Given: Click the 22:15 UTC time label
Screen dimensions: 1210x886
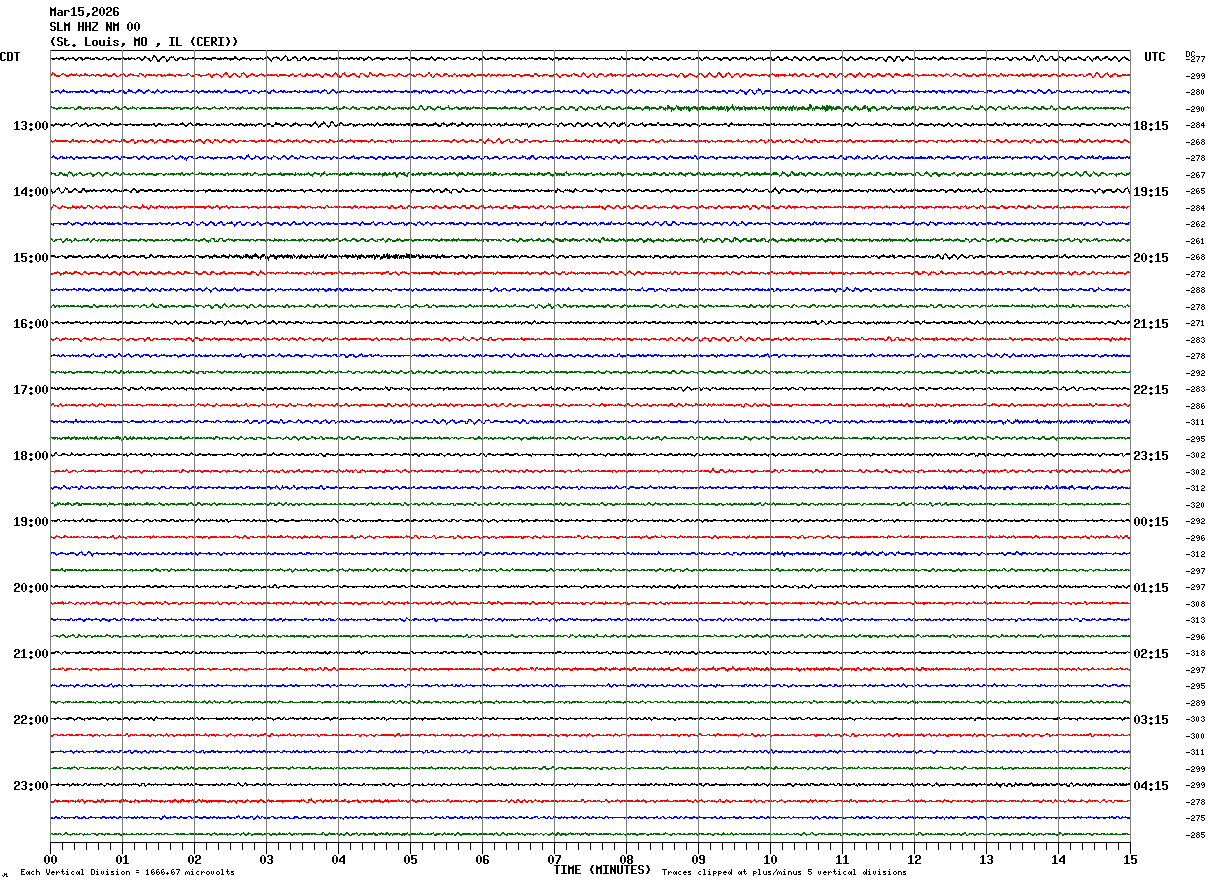Looking at the screenshot, I should (1150, 390).
